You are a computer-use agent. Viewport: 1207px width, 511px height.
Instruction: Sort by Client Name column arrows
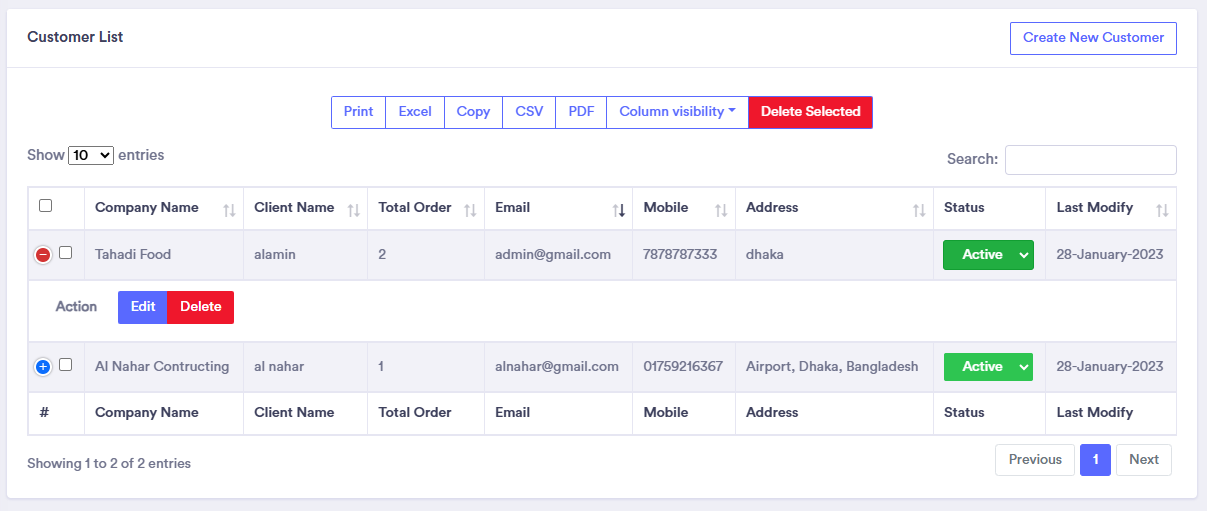pos(353,210)
